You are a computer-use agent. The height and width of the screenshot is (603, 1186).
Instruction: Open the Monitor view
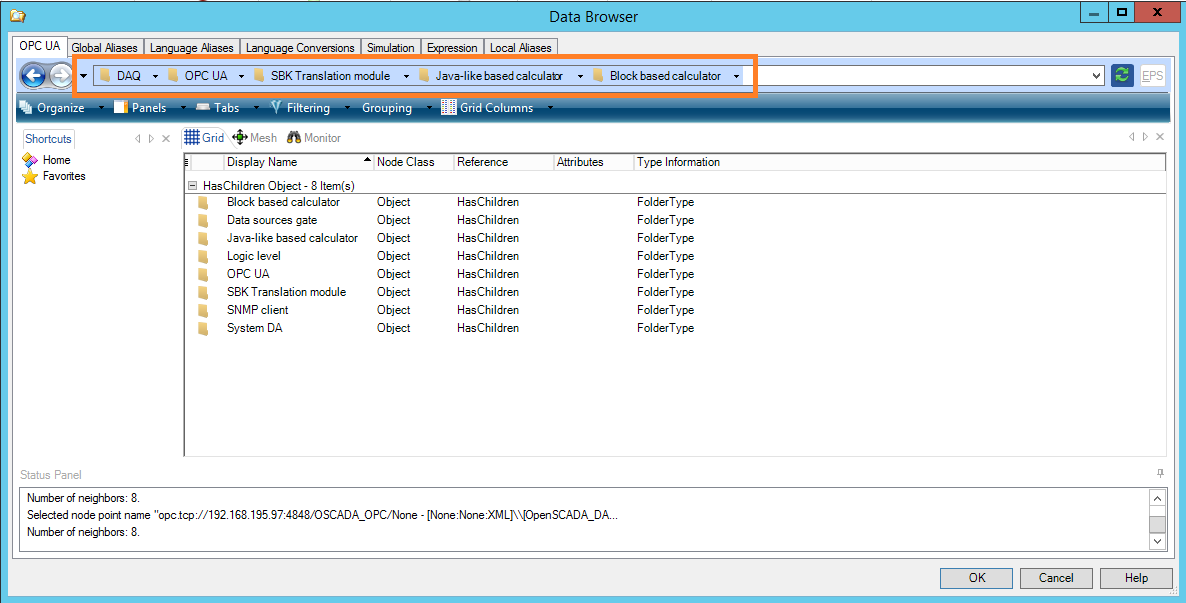pos(314,138)
